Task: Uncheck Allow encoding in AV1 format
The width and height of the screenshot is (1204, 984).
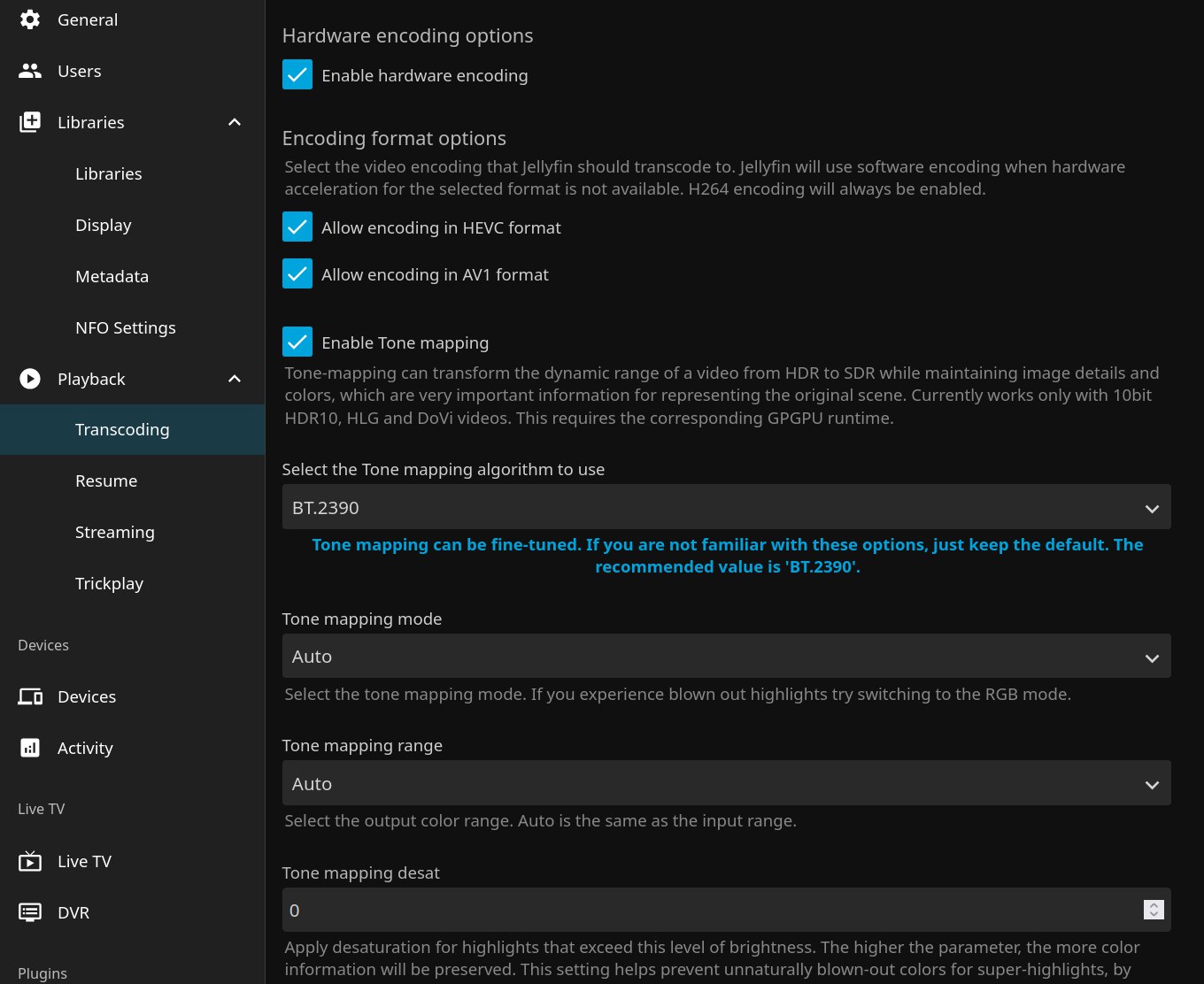Action: point(297,274)
